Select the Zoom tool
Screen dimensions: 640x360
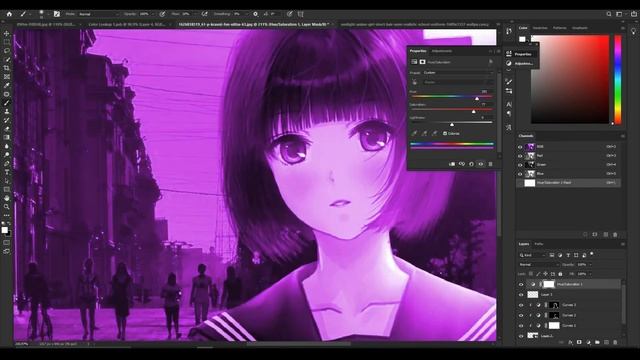[7, 207]
